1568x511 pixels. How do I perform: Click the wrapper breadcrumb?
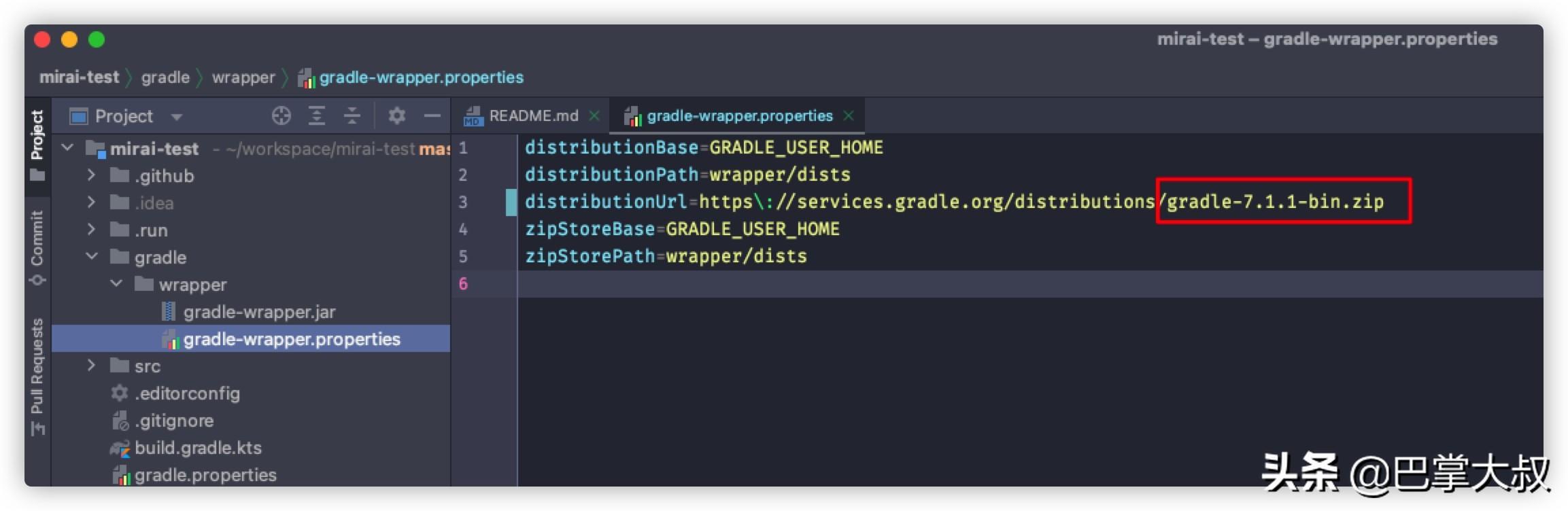(x=243, y=77)
